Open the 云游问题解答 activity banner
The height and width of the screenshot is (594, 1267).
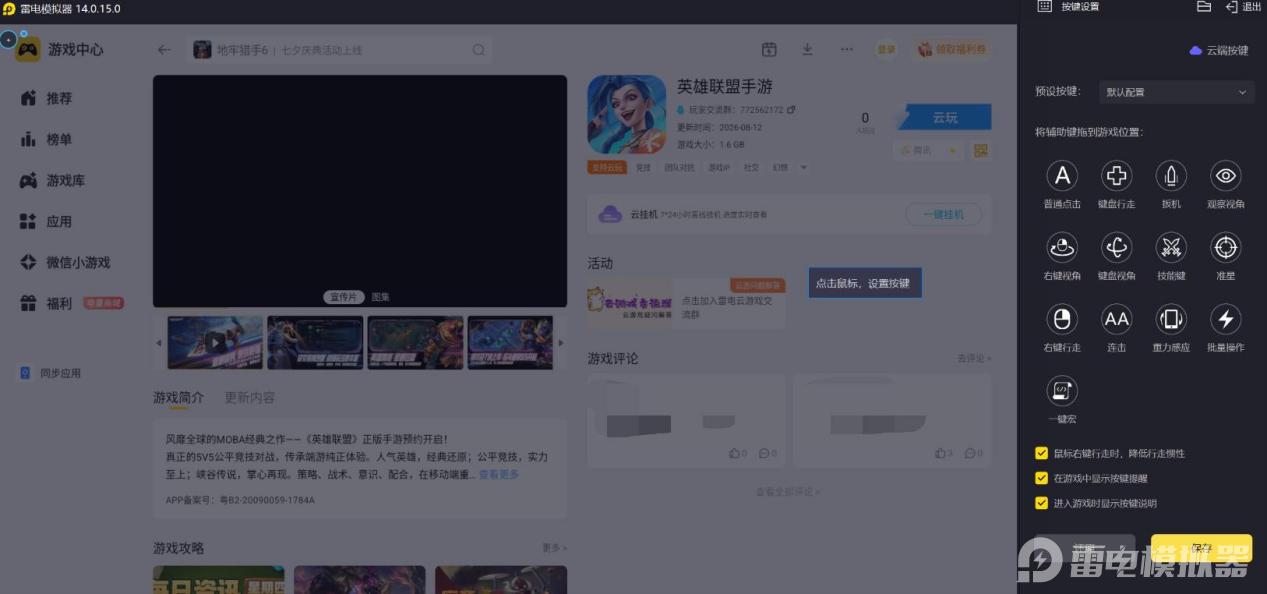(x=686, y=302)
